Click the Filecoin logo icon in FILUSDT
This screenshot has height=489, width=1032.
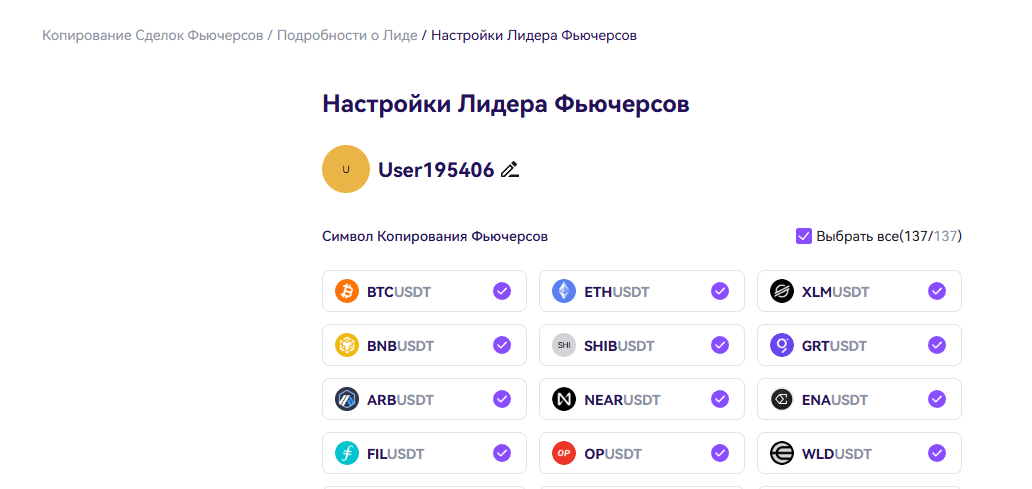click(347, 453)
